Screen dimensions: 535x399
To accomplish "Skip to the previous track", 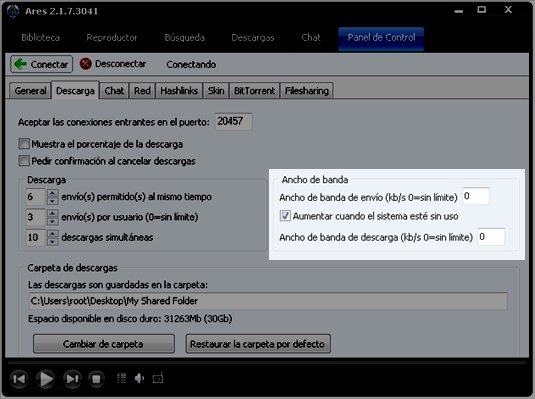I will coord(19,379).
